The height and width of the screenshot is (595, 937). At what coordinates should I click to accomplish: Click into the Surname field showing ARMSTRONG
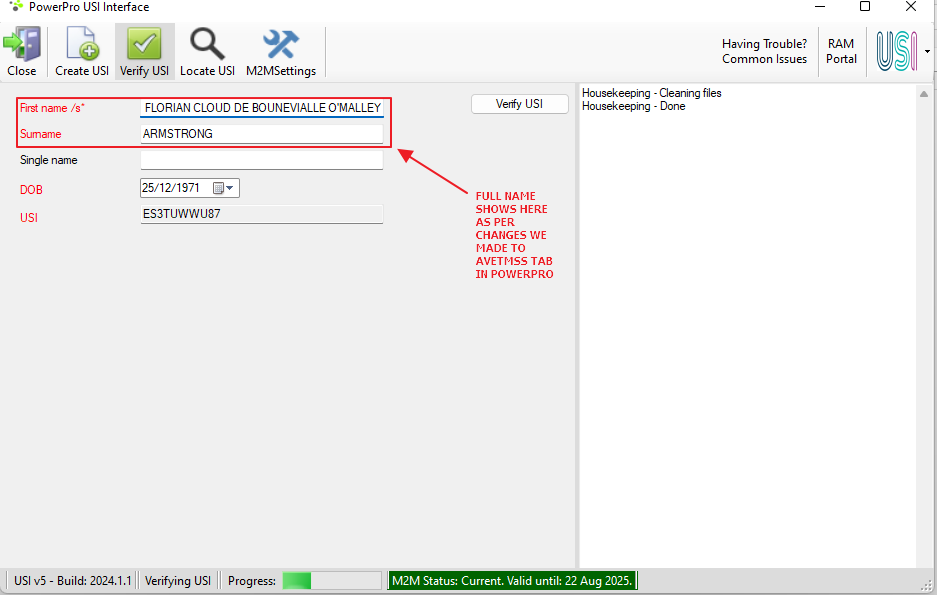click(x=262, y=134)
